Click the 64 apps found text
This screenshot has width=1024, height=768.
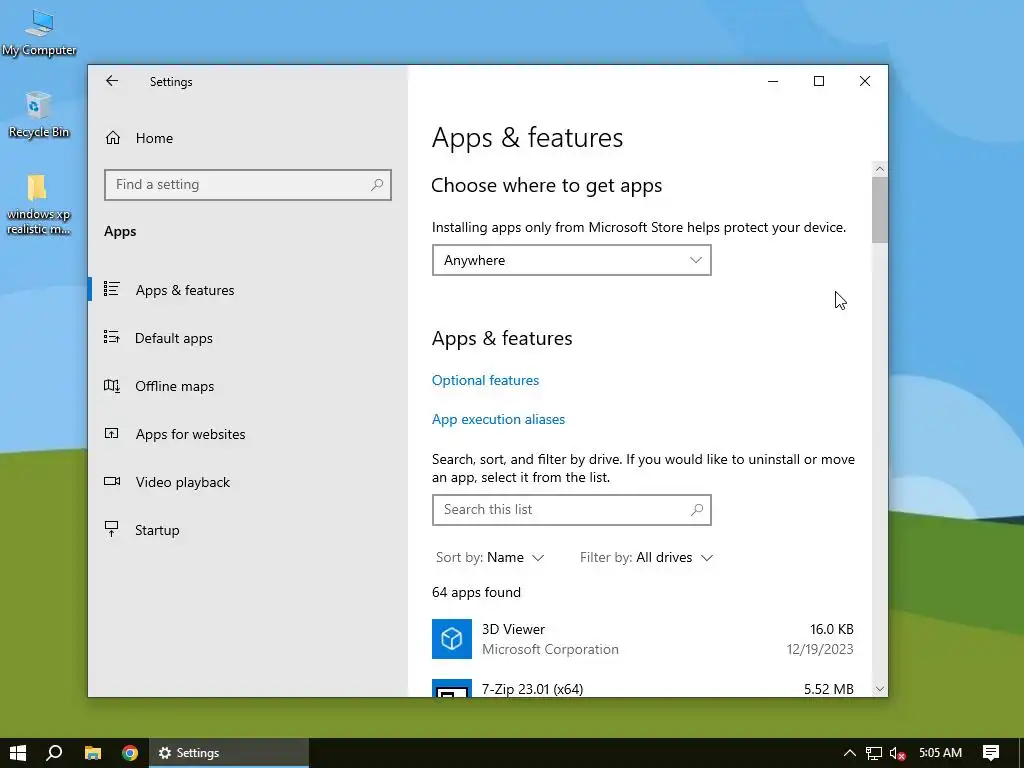476,592
